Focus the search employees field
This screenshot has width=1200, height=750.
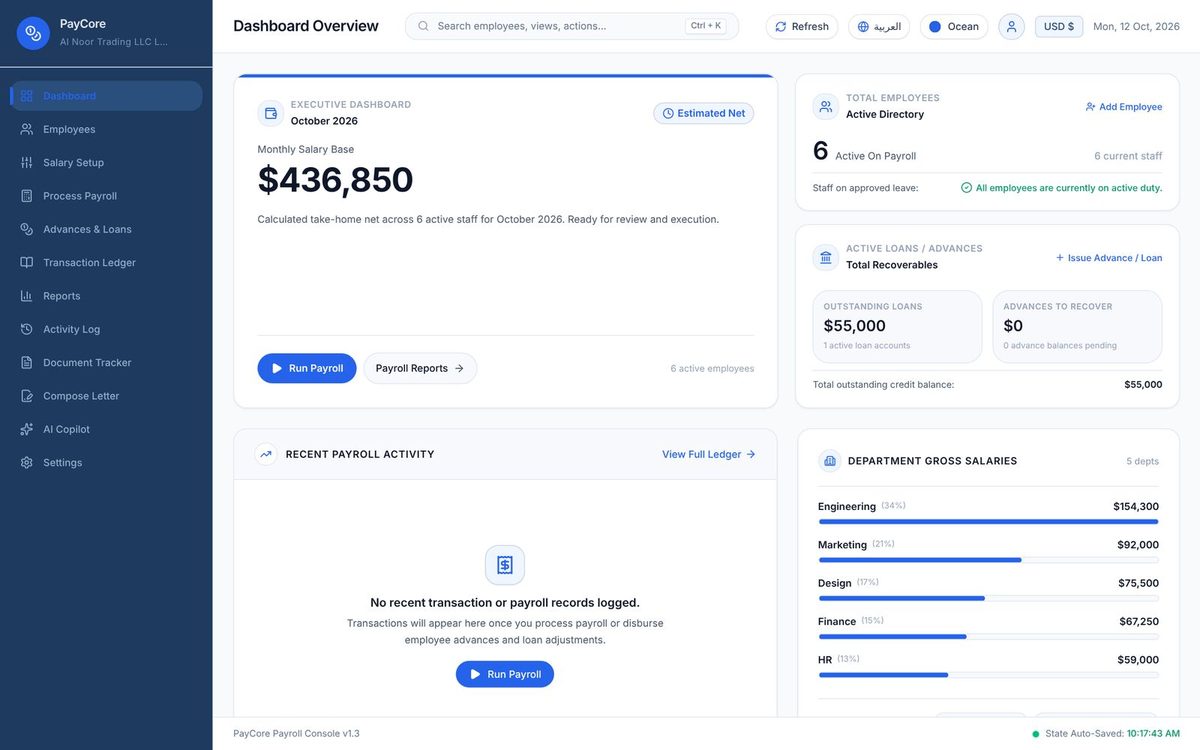[572, 26]
